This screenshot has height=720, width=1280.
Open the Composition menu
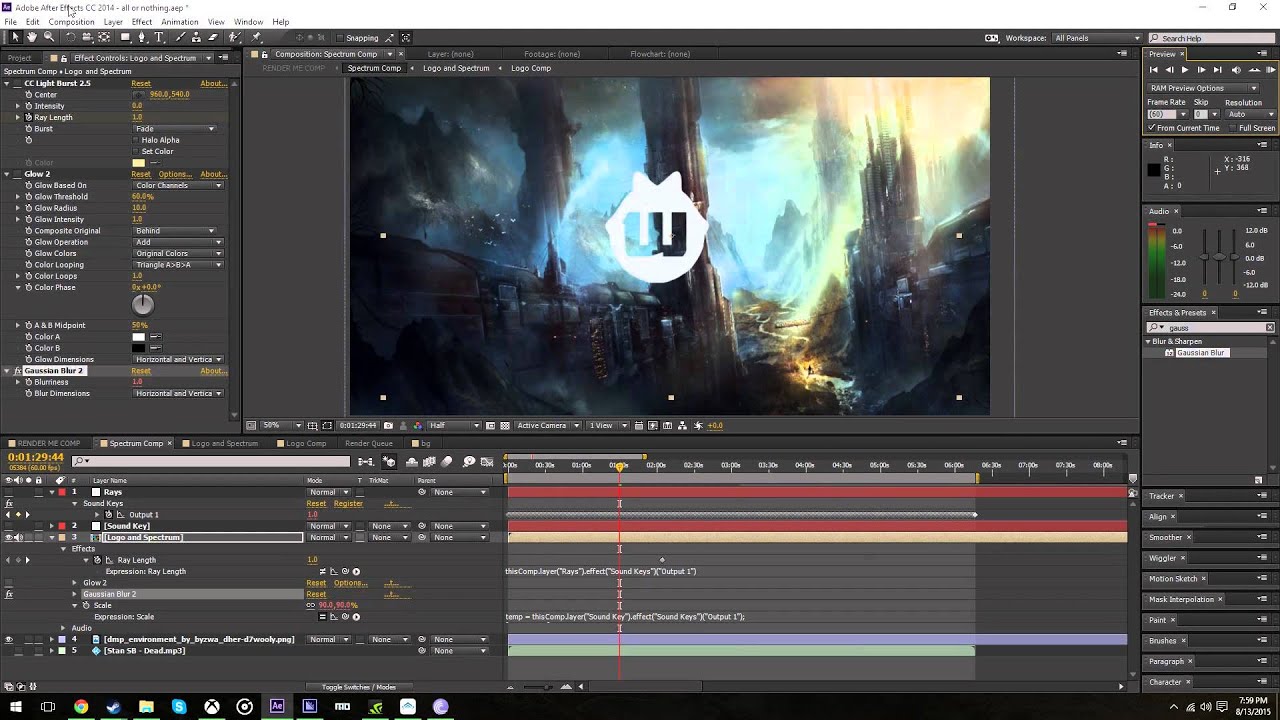pyautogui.click(x=71, y=21)
